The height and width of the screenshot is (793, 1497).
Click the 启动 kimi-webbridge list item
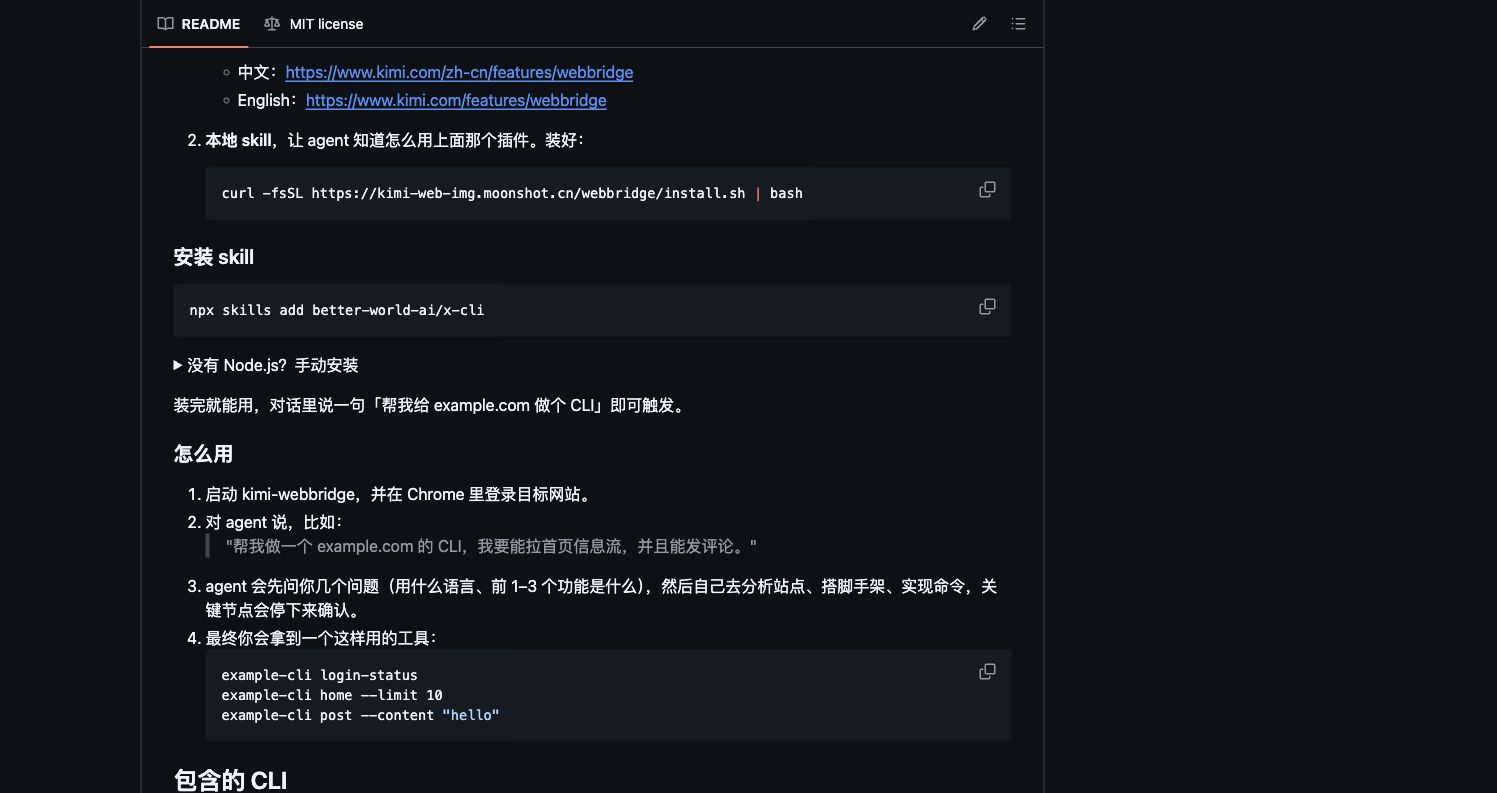tap(402, 494)
